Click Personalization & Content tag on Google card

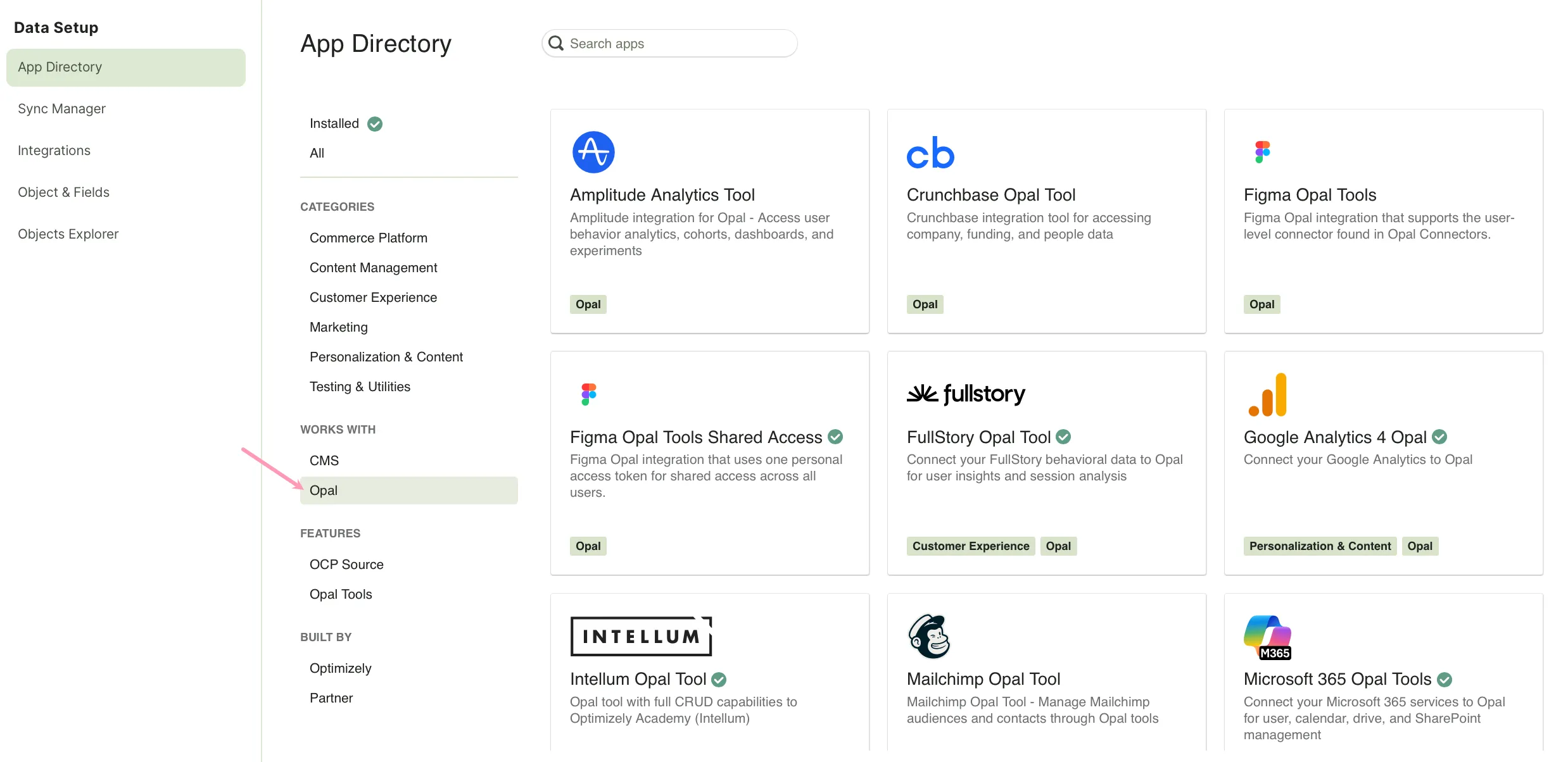coord(1320,546)
